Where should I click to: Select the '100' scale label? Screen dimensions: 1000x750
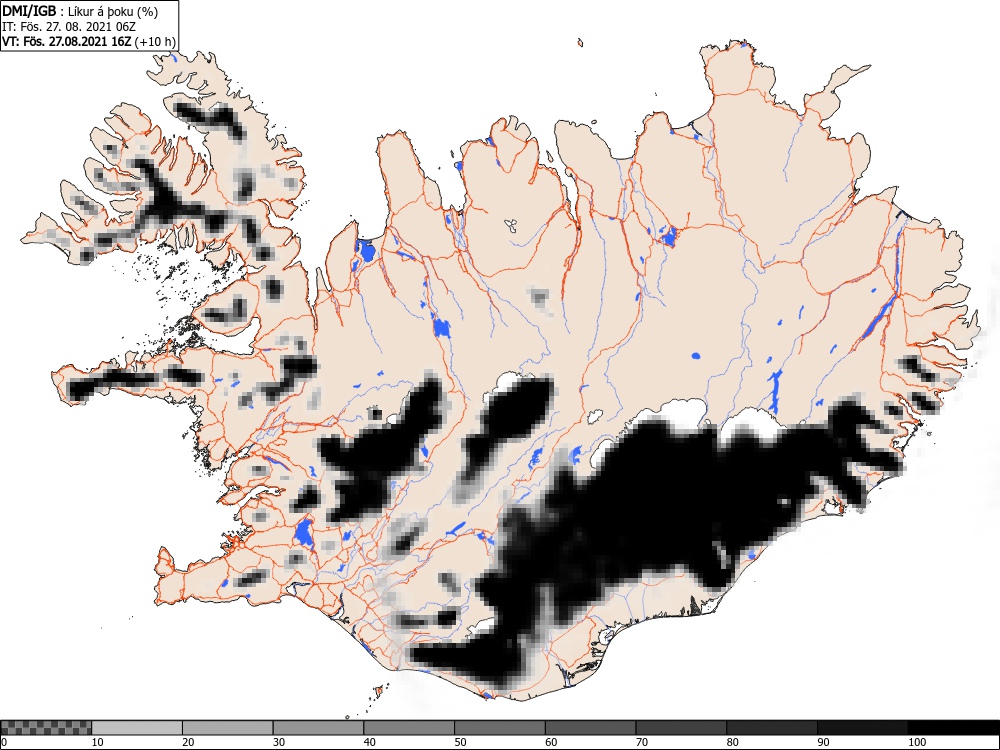tap(916, 742)
